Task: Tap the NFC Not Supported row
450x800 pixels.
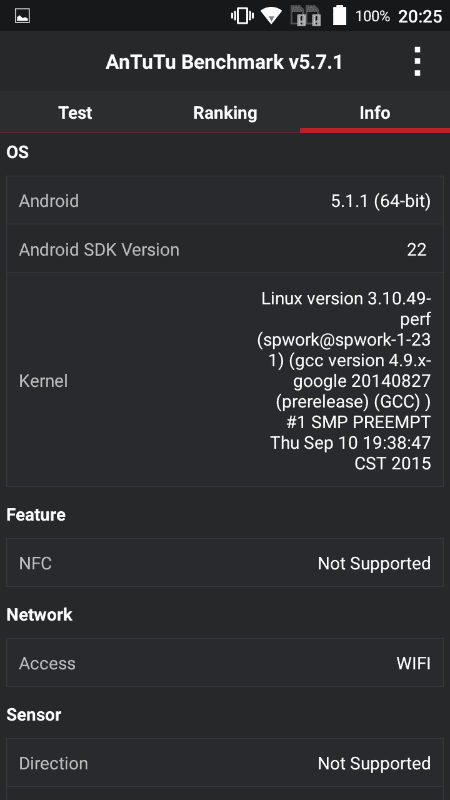Action: [225, 563]
